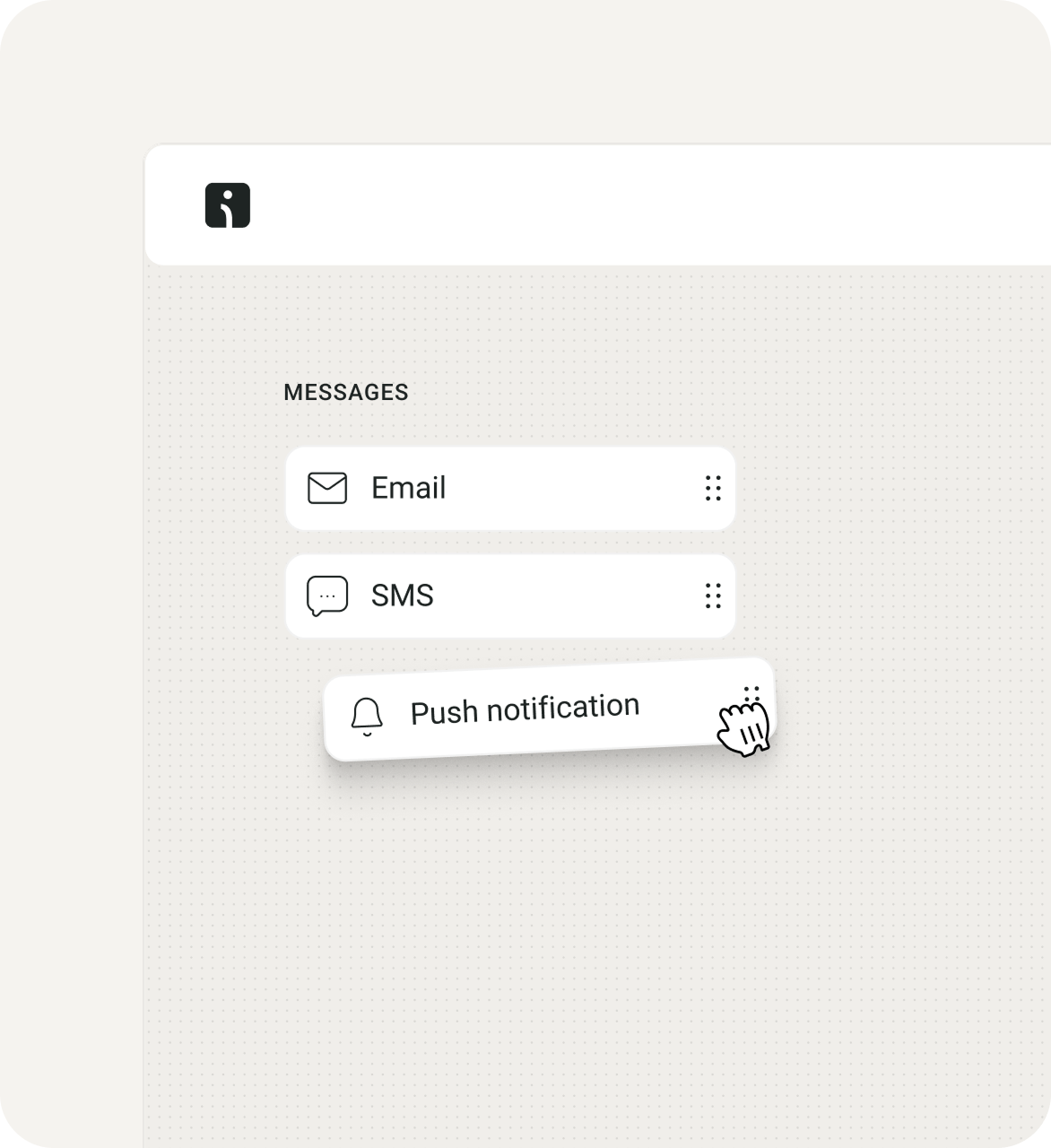Click the app logo in the header

pos(227,205)
